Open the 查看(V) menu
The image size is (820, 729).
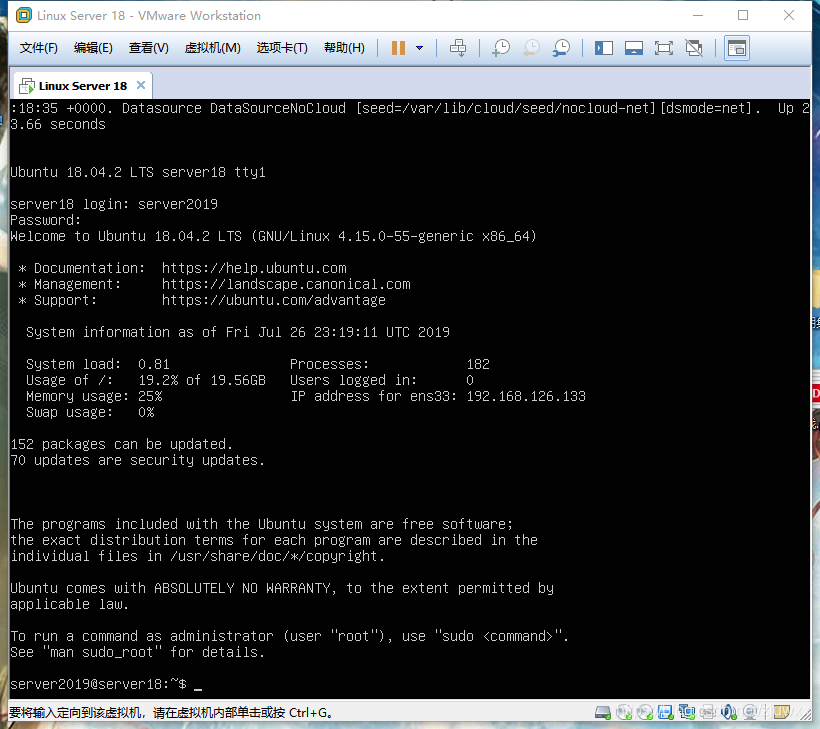tap(149, 48)
